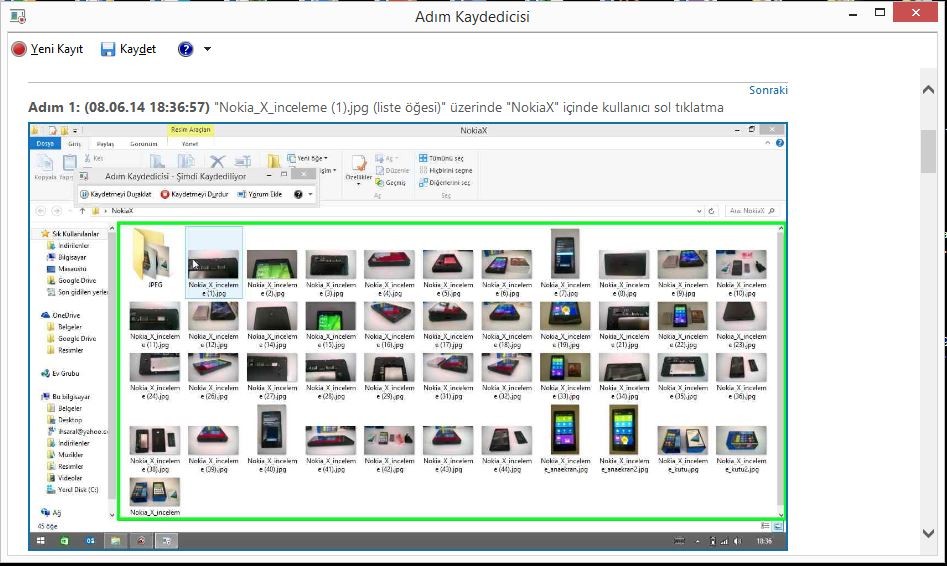
Task: Click the main window vertical scrollbar thumb
Action: point(928,152)
